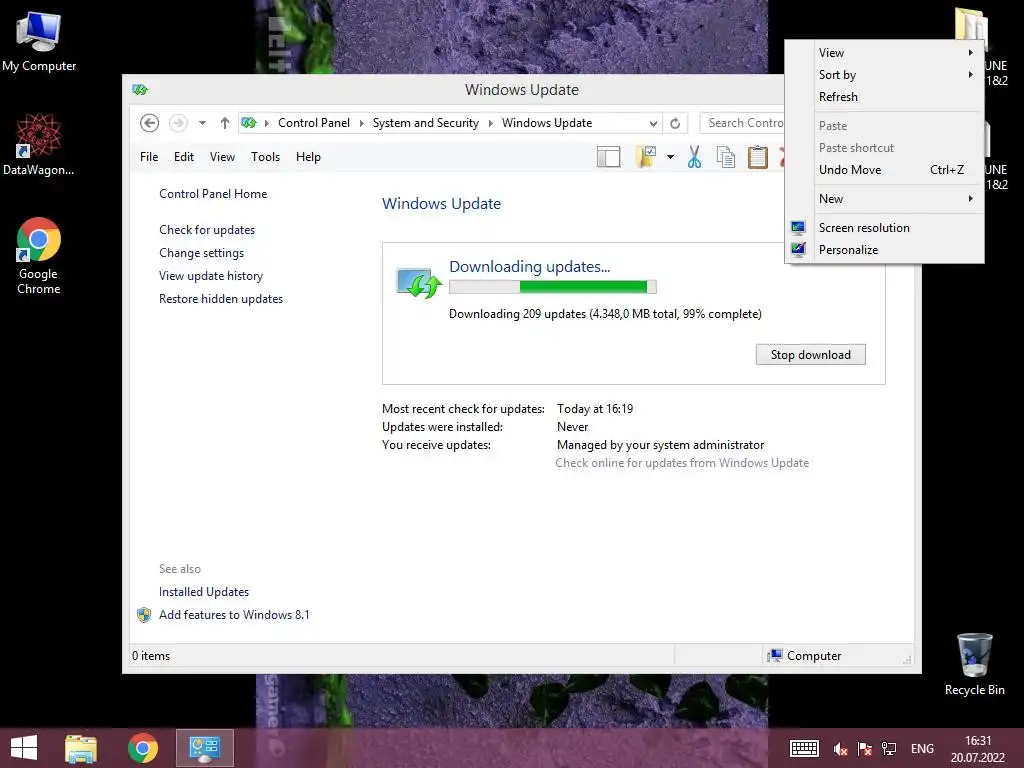Select the Recycle Bin desktop icon

[974, 664]
